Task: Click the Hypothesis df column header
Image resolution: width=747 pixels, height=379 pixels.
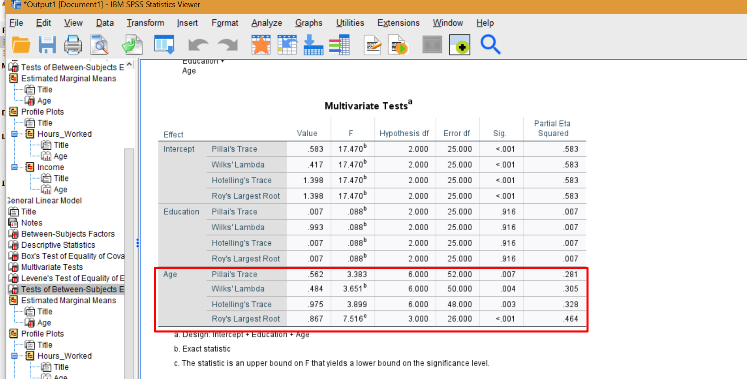Action: pyautogui.click(x=404, y=133)
